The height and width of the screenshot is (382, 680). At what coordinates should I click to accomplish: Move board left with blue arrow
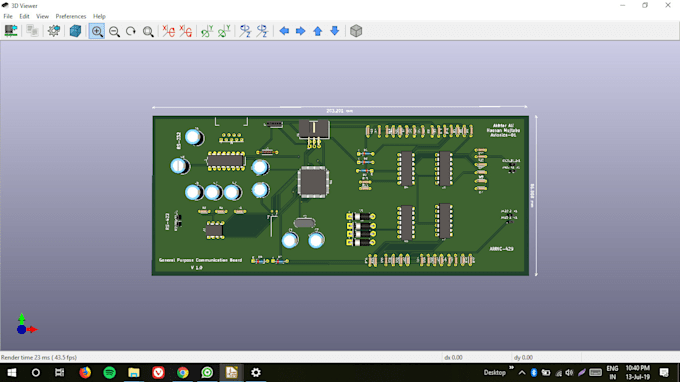[284, 31]
